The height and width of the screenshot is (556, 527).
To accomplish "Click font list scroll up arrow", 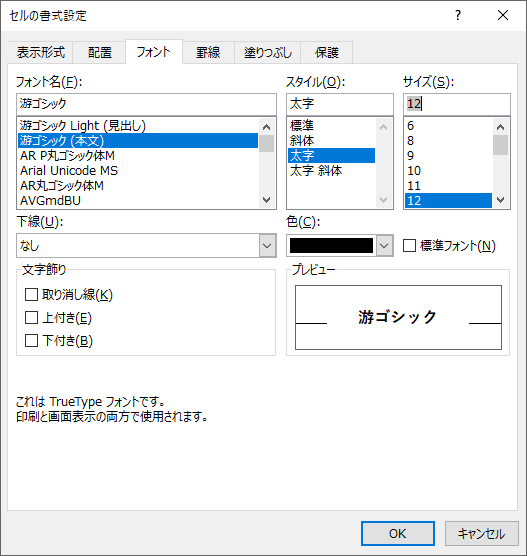I will tap(266, 127).
